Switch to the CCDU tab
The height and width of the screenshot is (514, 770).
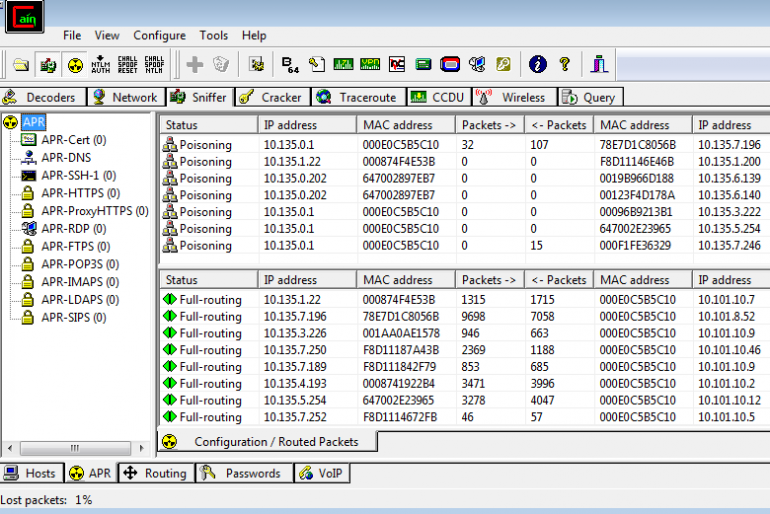pos(439,97)
